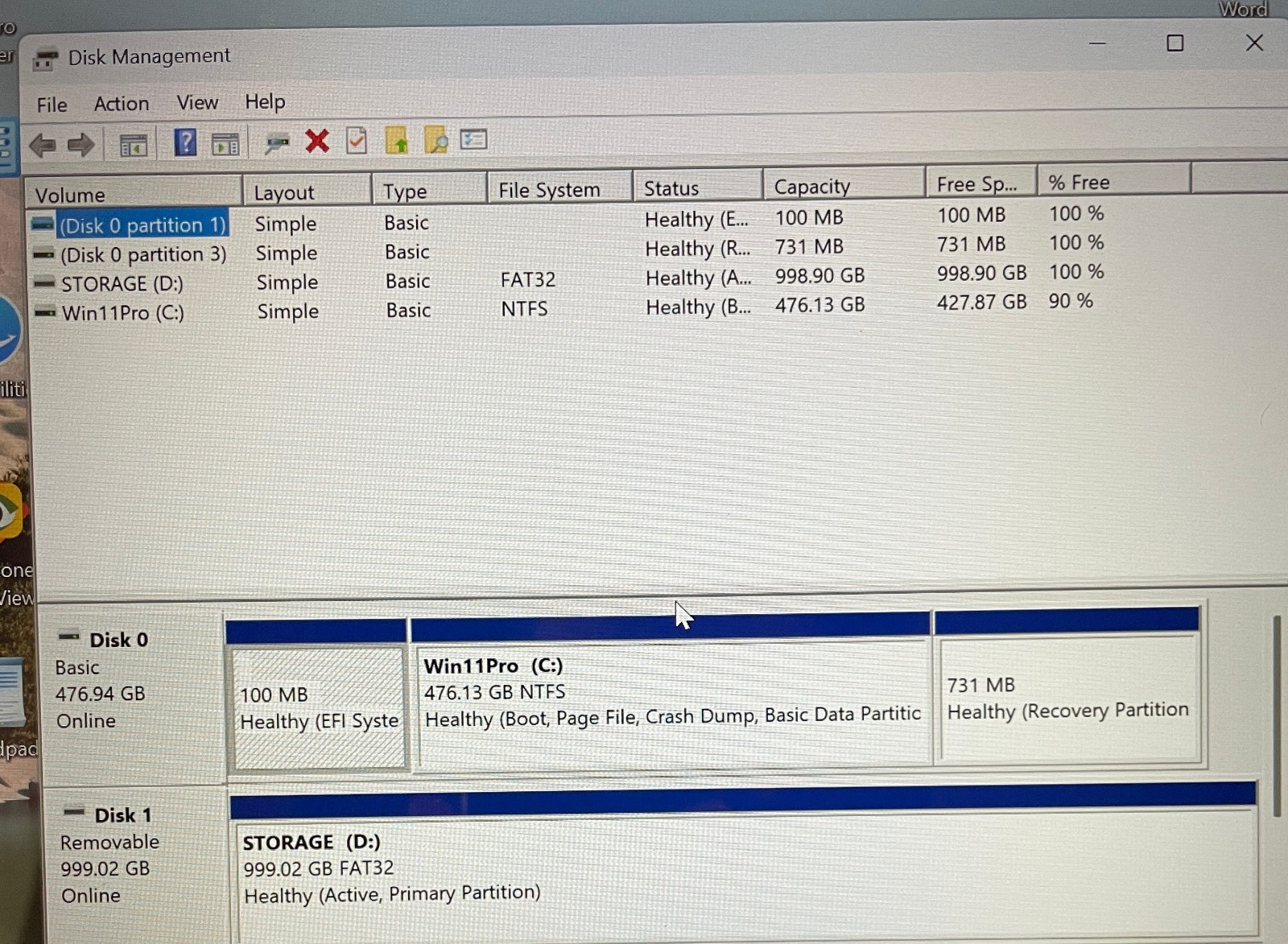
Task: Sort by the Status column header
Action: (697, 188)
